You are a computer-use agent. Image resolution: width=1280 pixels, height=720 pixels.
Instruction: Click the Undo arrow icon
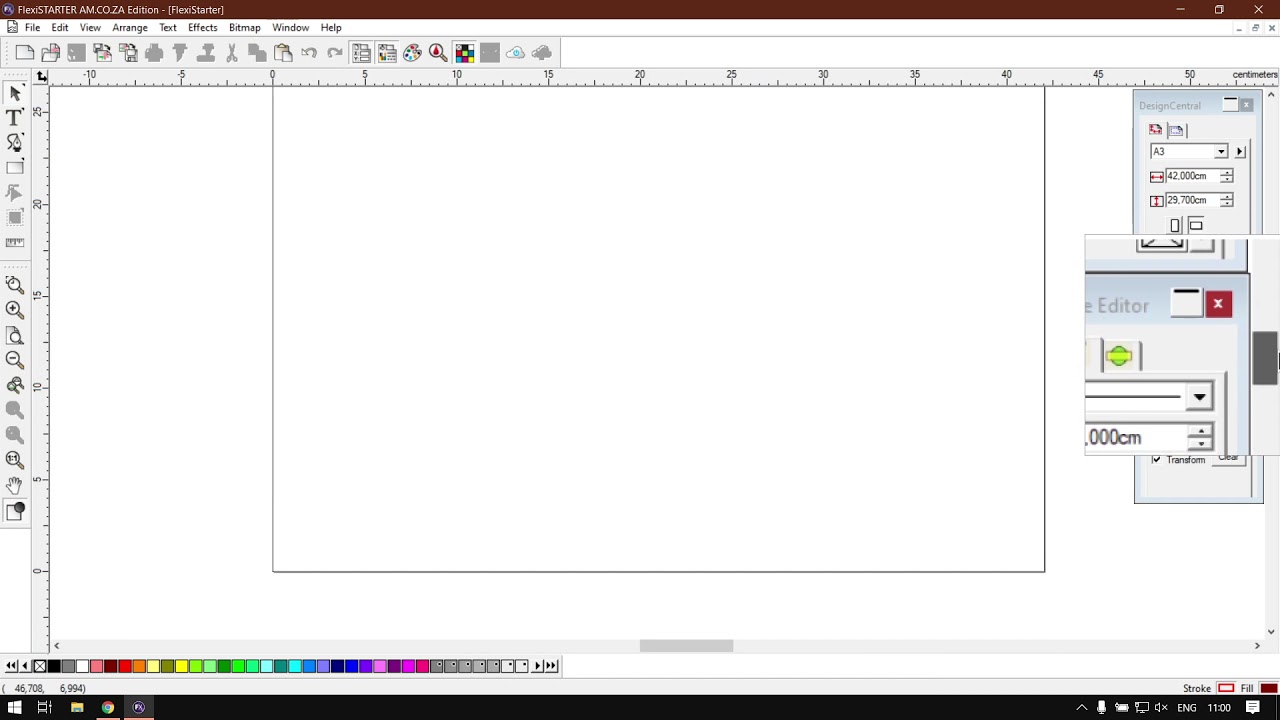(309, 53)
